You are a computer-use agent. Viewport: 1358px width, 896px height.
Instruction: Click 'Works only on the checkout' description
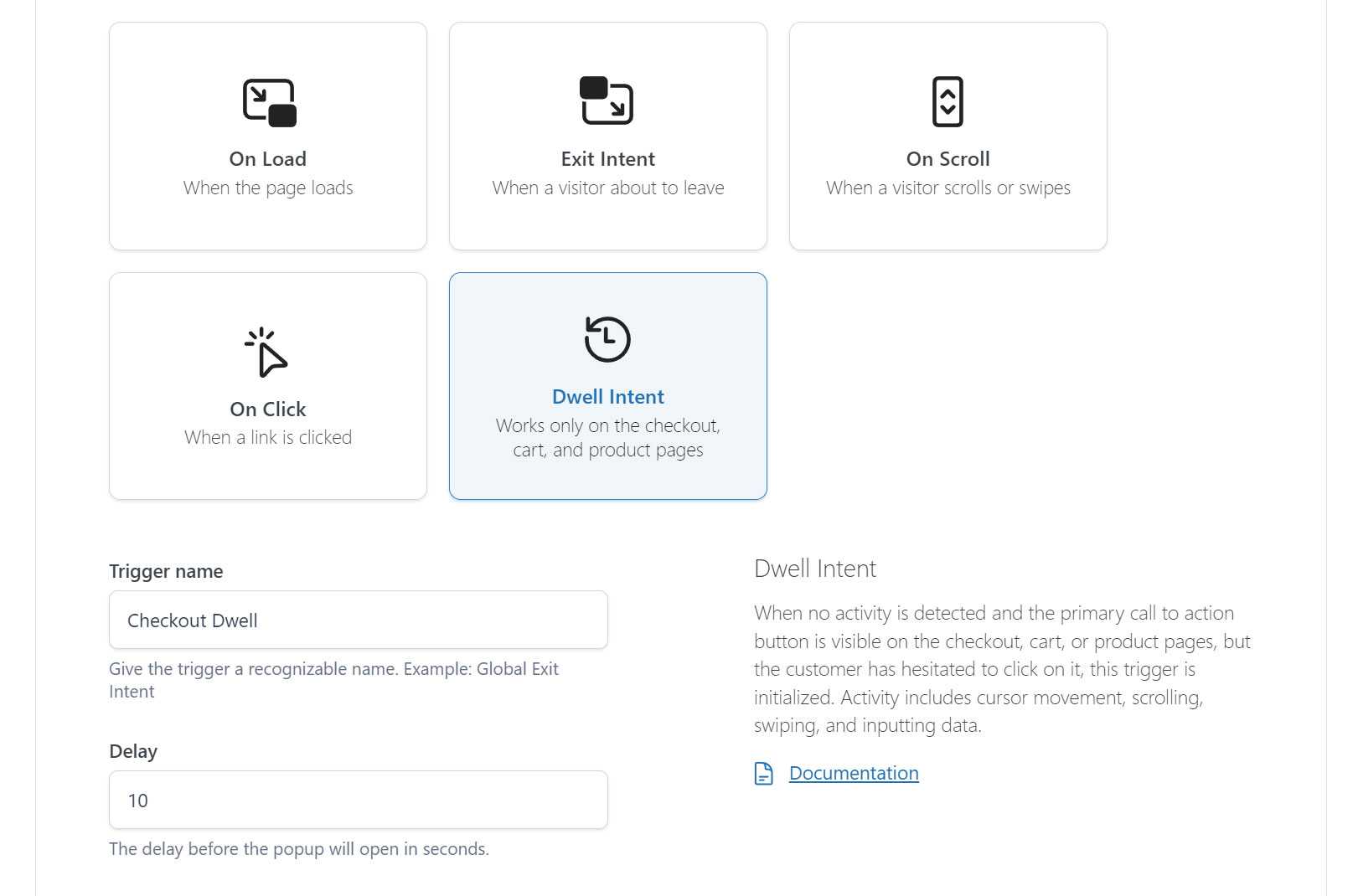608,438
